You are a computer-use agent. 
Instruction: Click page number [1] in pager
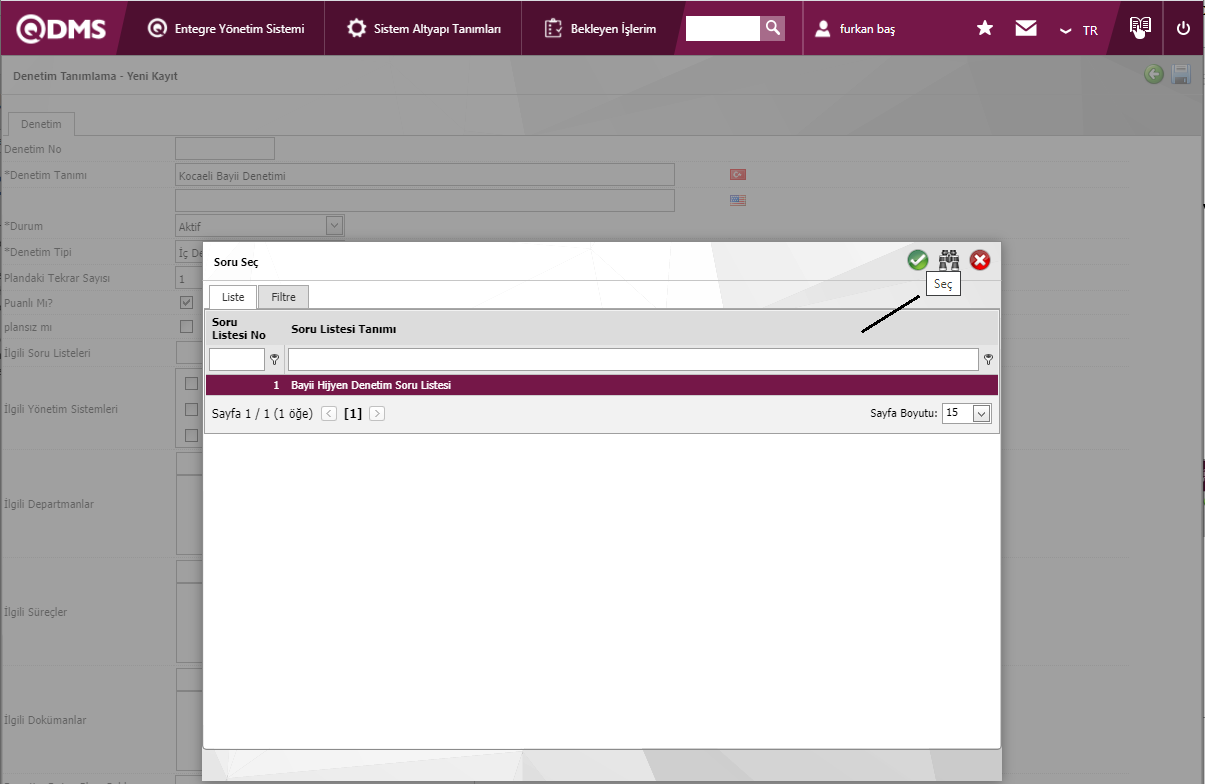click(353, 413)
